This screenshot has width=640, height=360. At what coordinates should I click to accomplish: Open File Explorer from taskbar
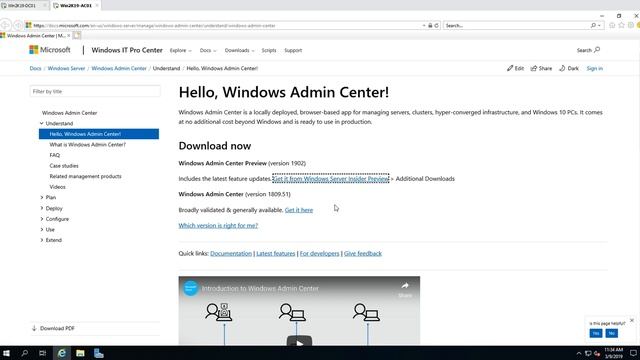pos(80,353)
